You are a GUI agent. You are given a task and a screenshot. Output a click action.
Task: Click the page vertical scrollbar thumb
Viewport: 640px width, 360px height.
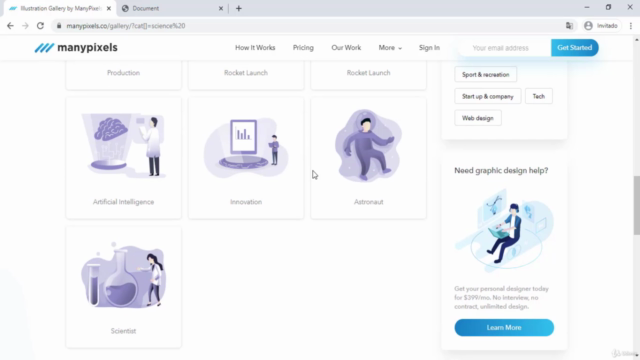point(636,205)
